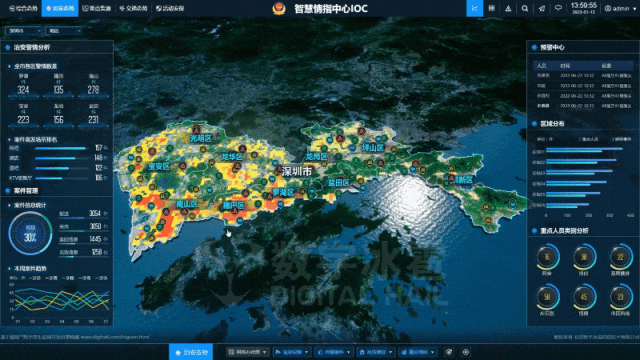Toggle first legend series in 本周案件趋势 chart
Screen dimensions: 640x360
coord(35,278)
